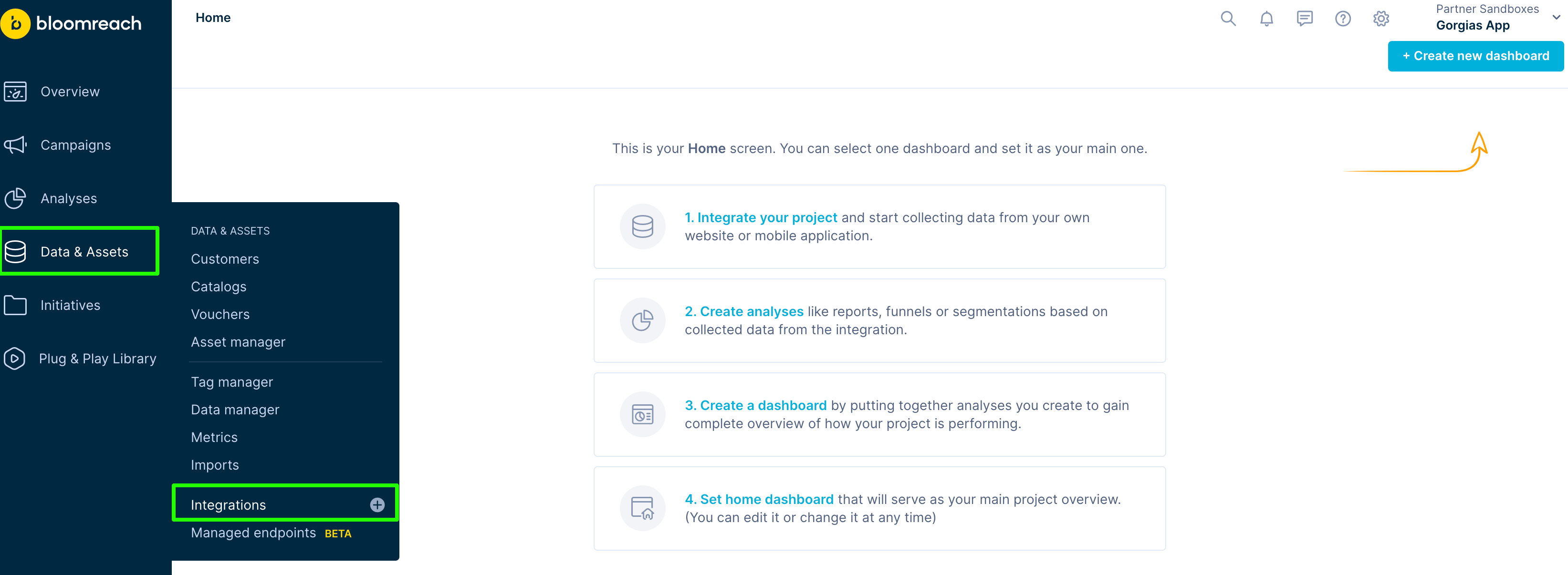Select Imports from the submenu

pyautogui.click(x=215, y=465)
